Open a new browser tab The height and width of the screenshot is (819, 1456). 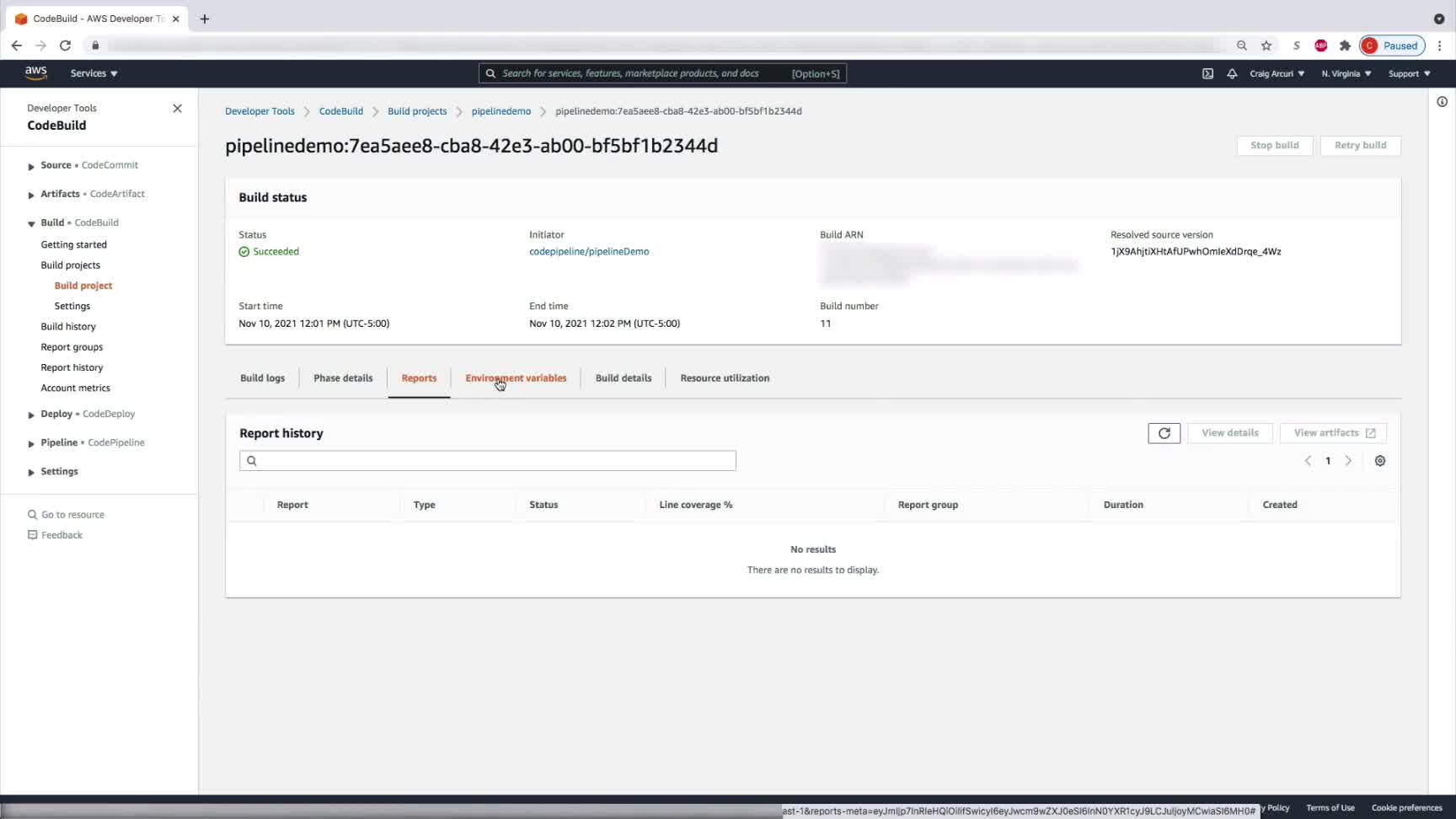[204, 19]
